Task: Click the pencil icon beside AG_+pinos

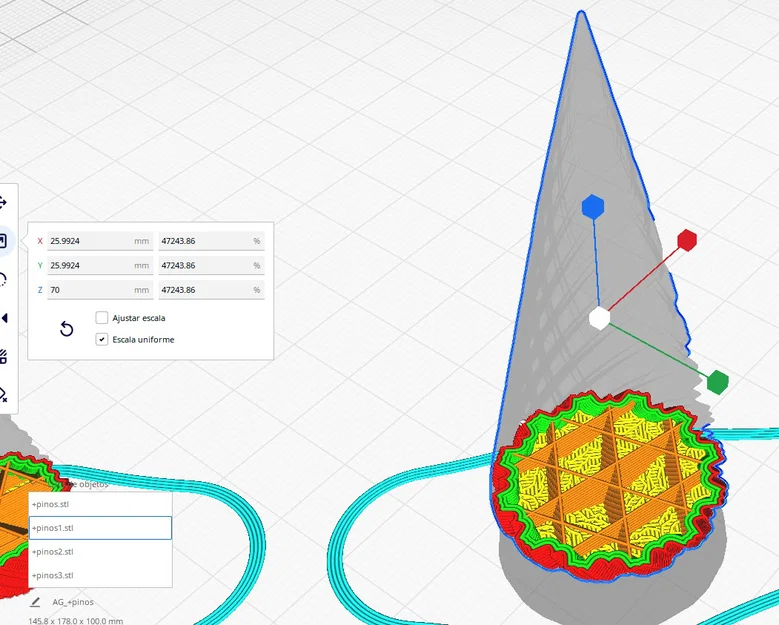Action: tap(35, 602)
